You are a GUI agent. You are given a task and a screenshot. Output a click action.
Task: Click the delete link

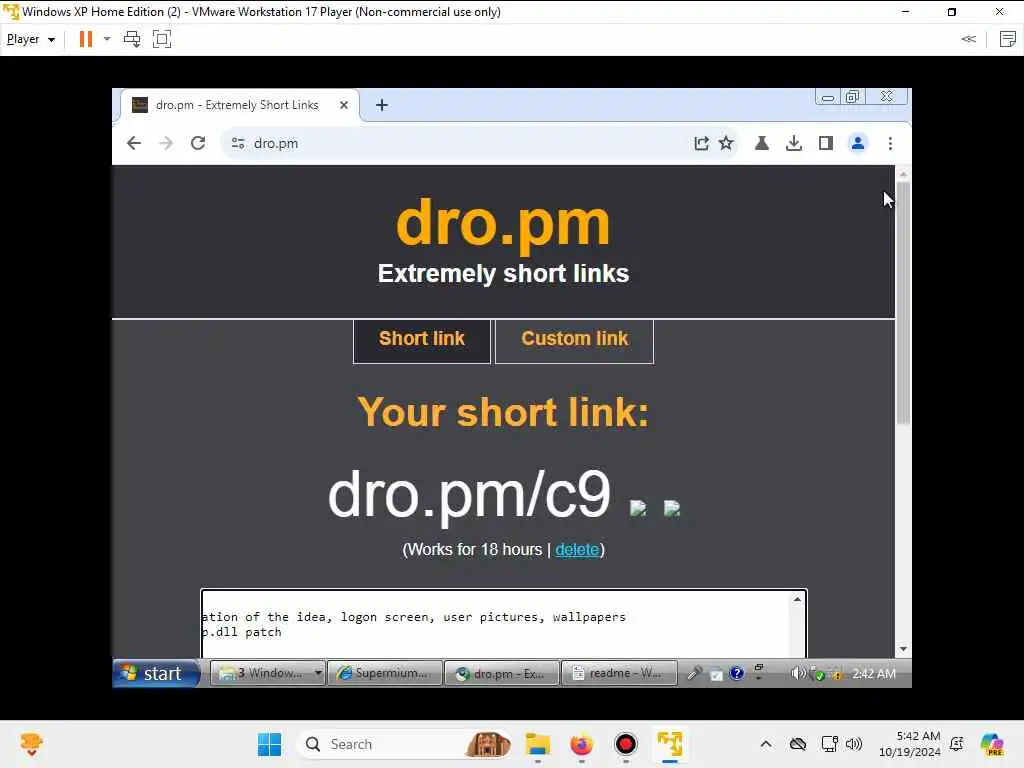577,550
